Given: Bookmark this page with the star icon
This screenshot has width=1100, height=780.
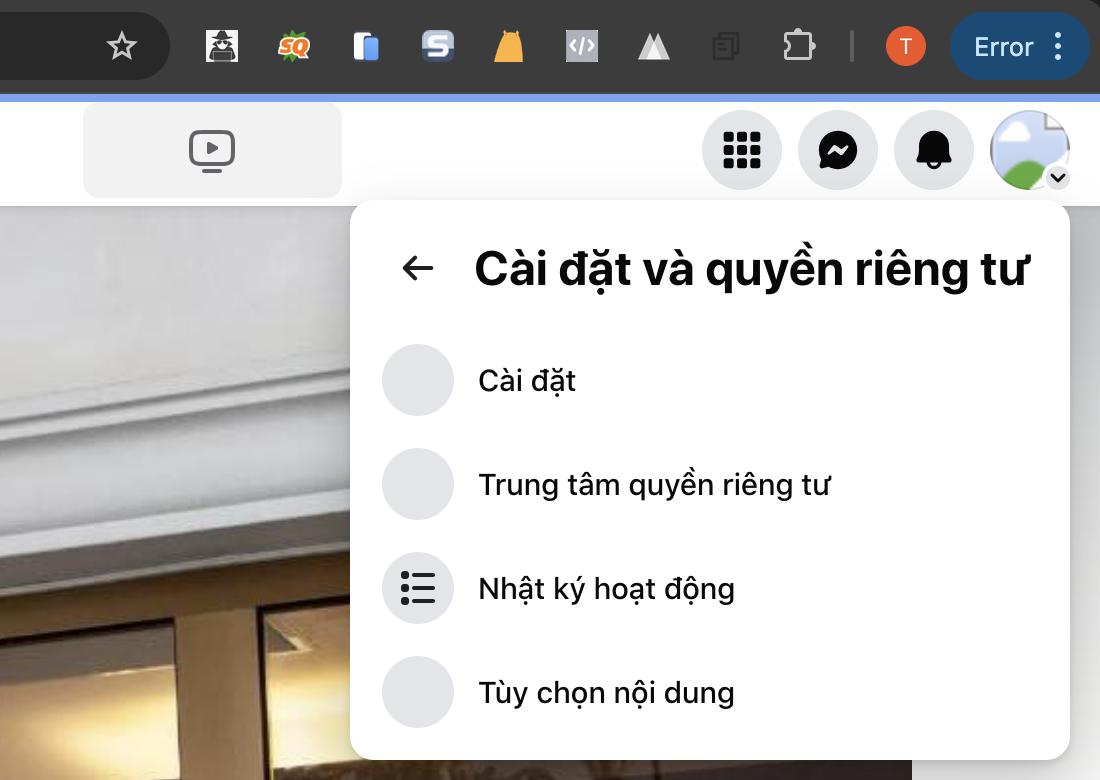Looking at the screenshot, I should 121,46.
